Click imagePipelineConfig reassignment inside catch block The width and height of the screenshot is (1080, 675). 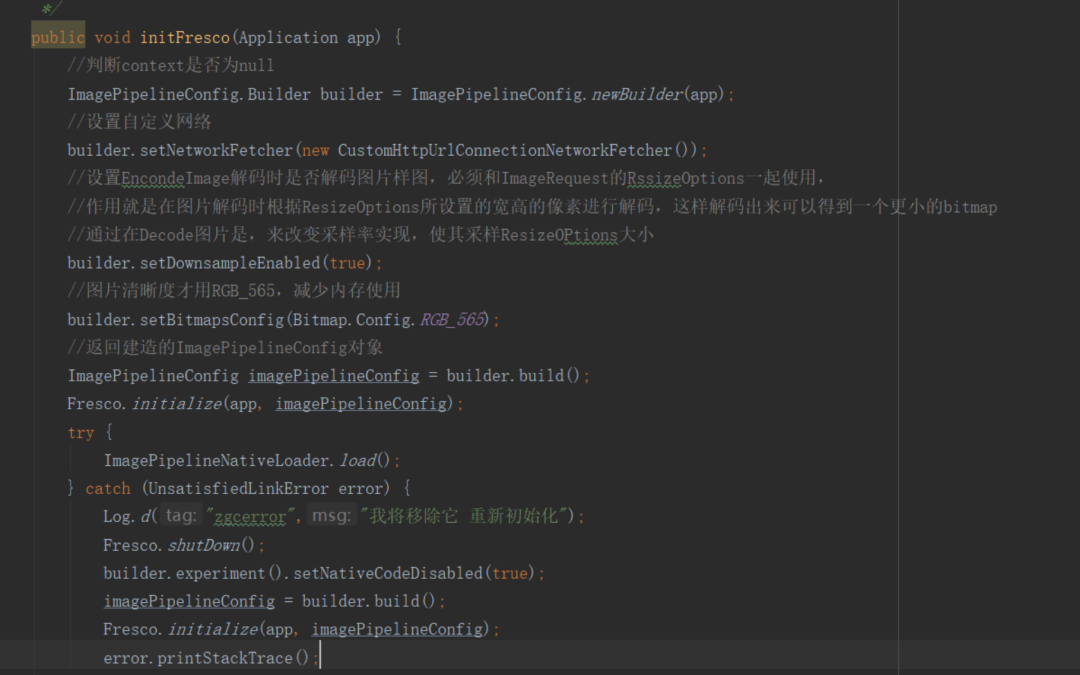pos(189,601)
